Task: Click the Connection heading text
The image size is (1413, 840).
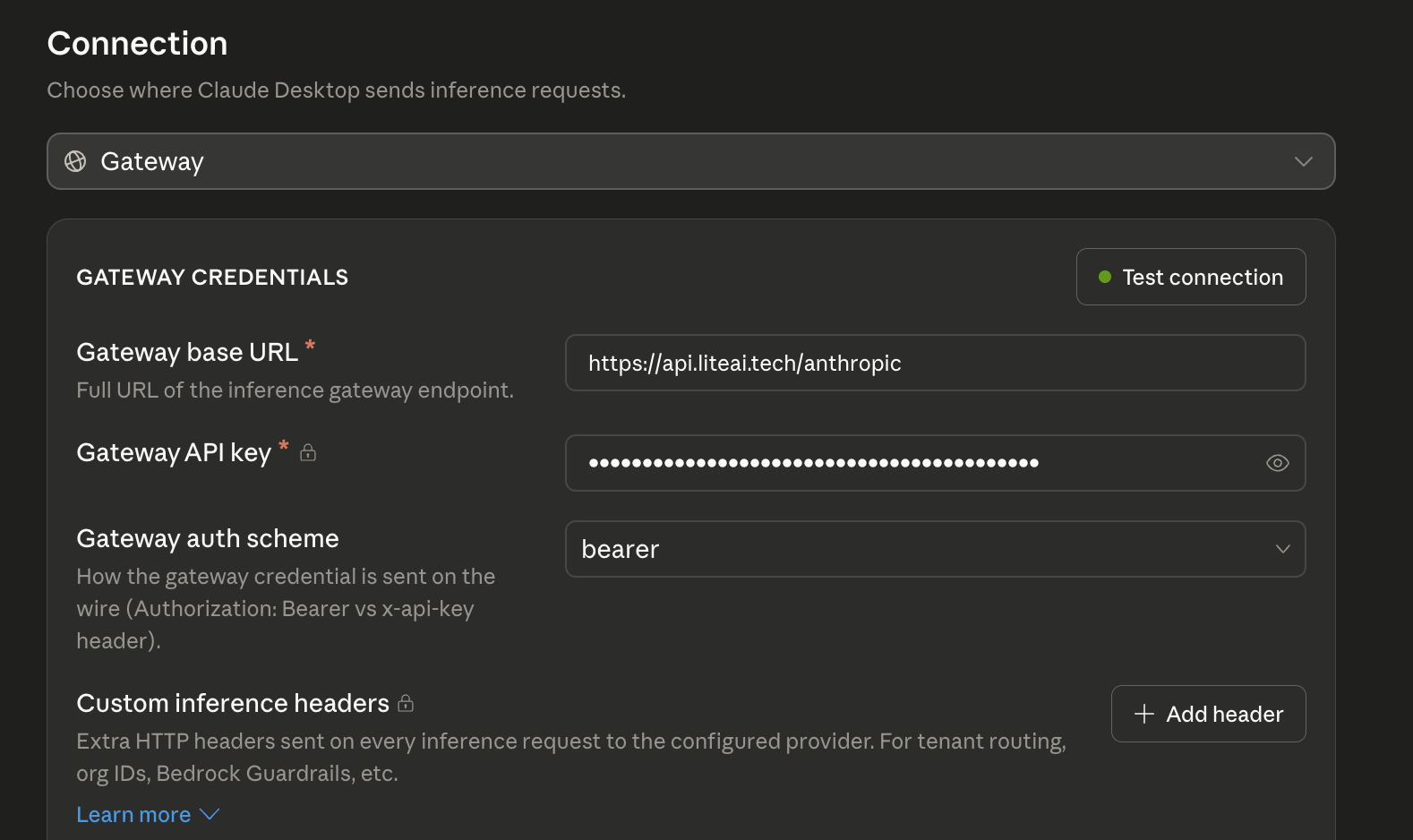Action: point(137,43)
